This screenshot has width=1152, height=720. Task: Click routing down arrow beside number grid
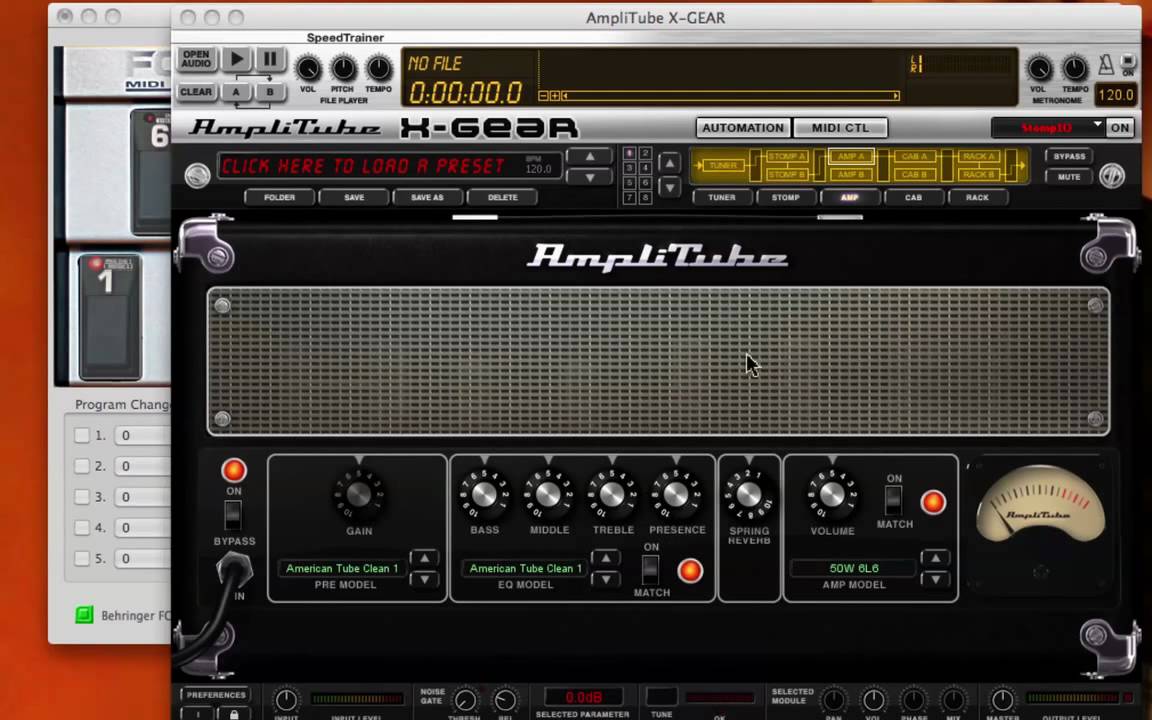tap(669, 188)
